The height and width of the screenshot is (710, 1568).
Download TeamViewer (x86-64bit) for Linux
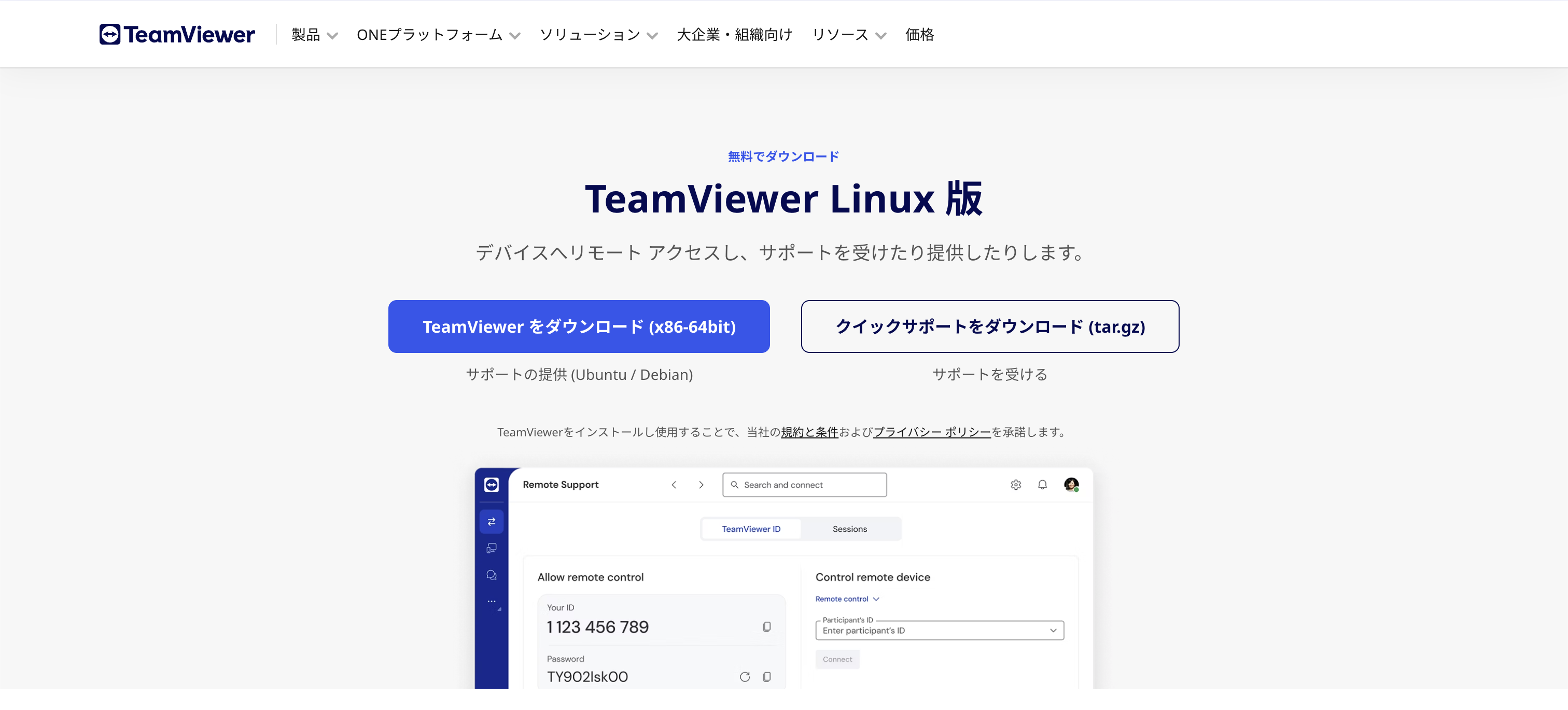[579, 326]
